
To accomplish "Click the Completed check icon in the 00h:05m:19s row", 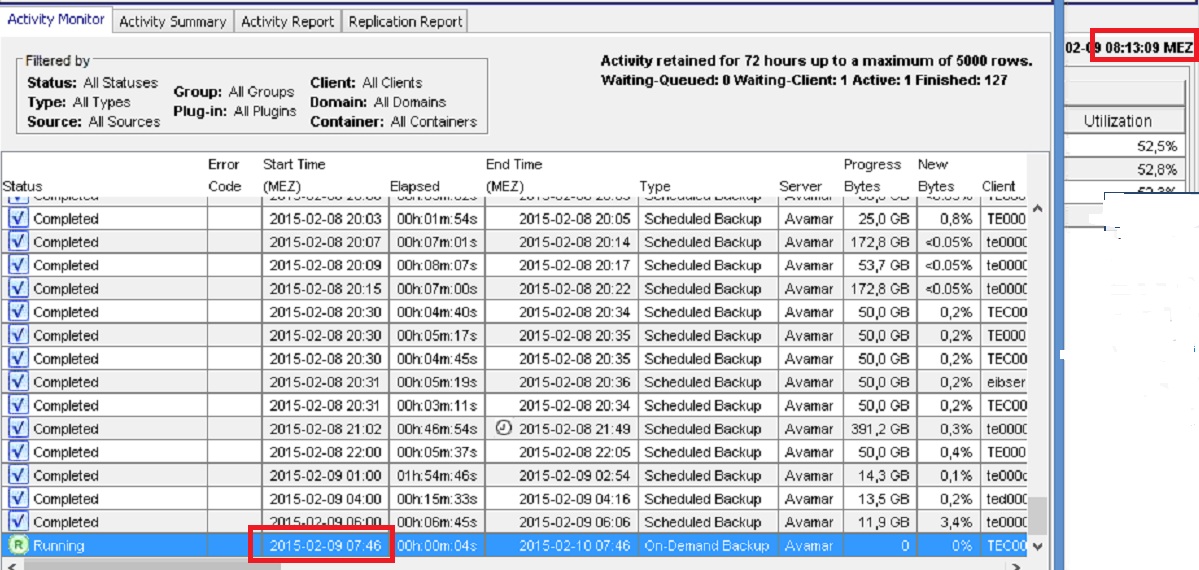I will click(18, 382).
